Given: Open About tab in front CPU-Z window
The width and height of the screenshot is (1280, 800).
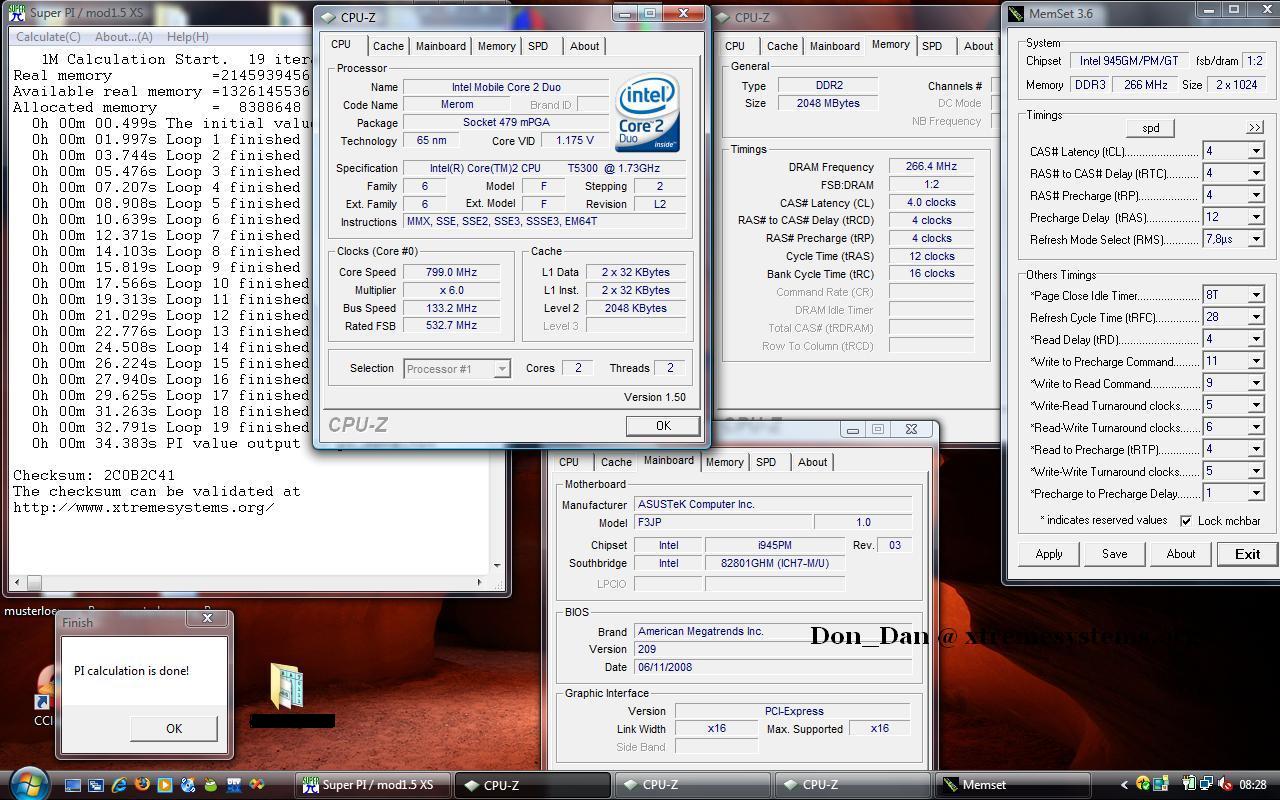Looking at the screenshot, I should (585, 46).
